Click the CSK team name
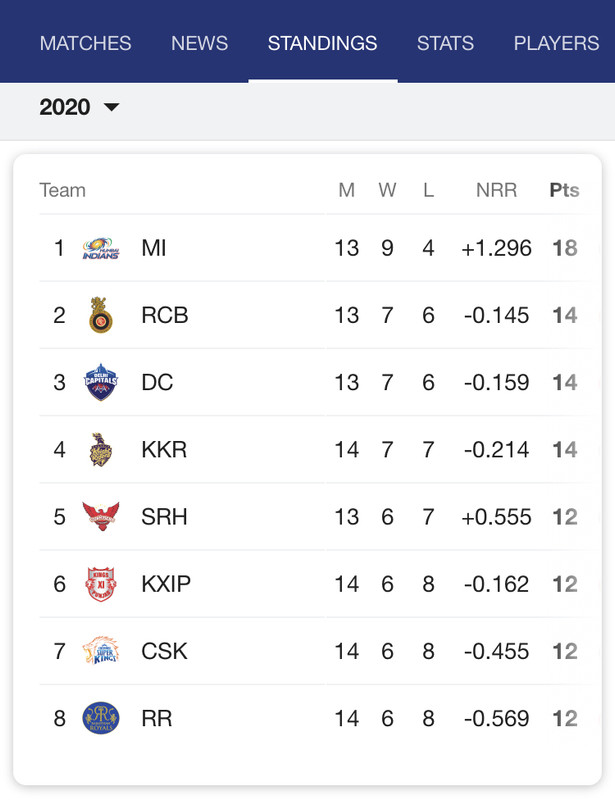 click(x=165, y=651)
